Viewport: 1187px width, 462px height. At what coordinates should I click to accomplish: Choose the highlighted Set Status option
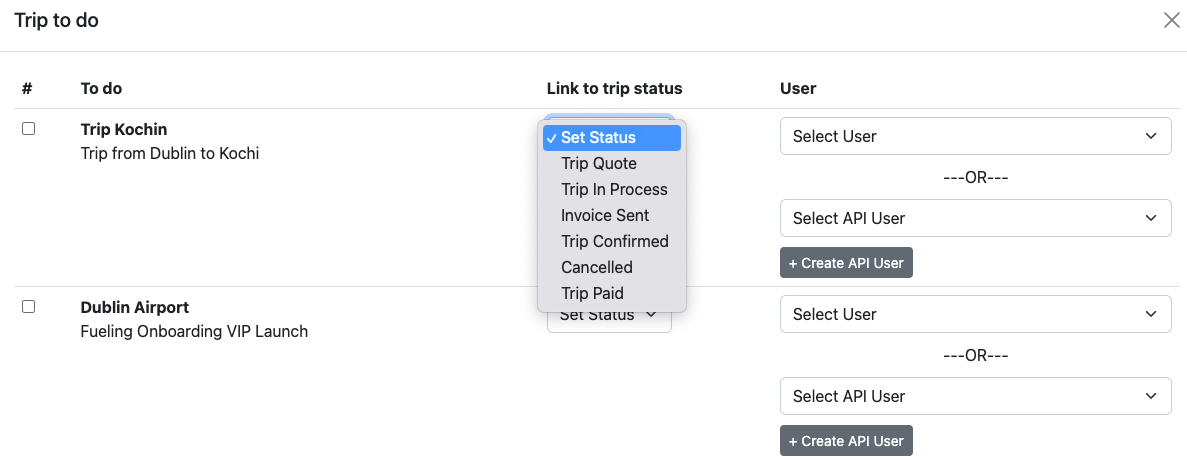coord(611,137)
